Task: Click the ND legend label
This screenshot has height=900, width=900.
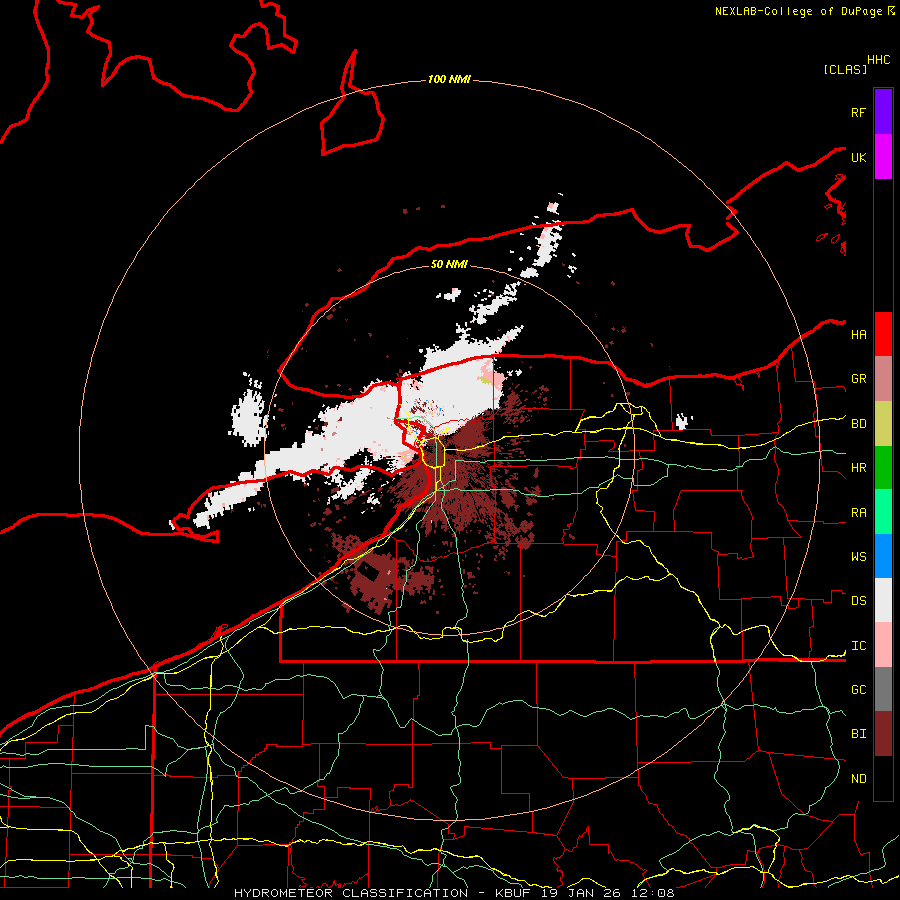Action: [x=858, y=779]
